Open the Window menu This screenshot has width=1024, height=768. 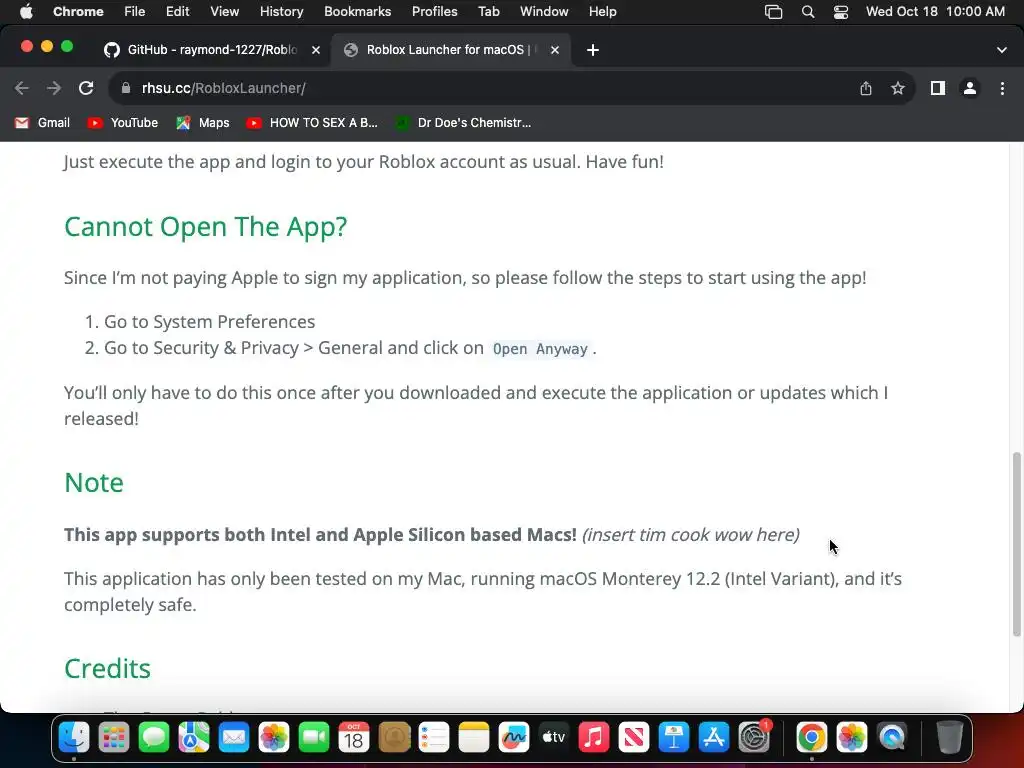pos(544,12)
